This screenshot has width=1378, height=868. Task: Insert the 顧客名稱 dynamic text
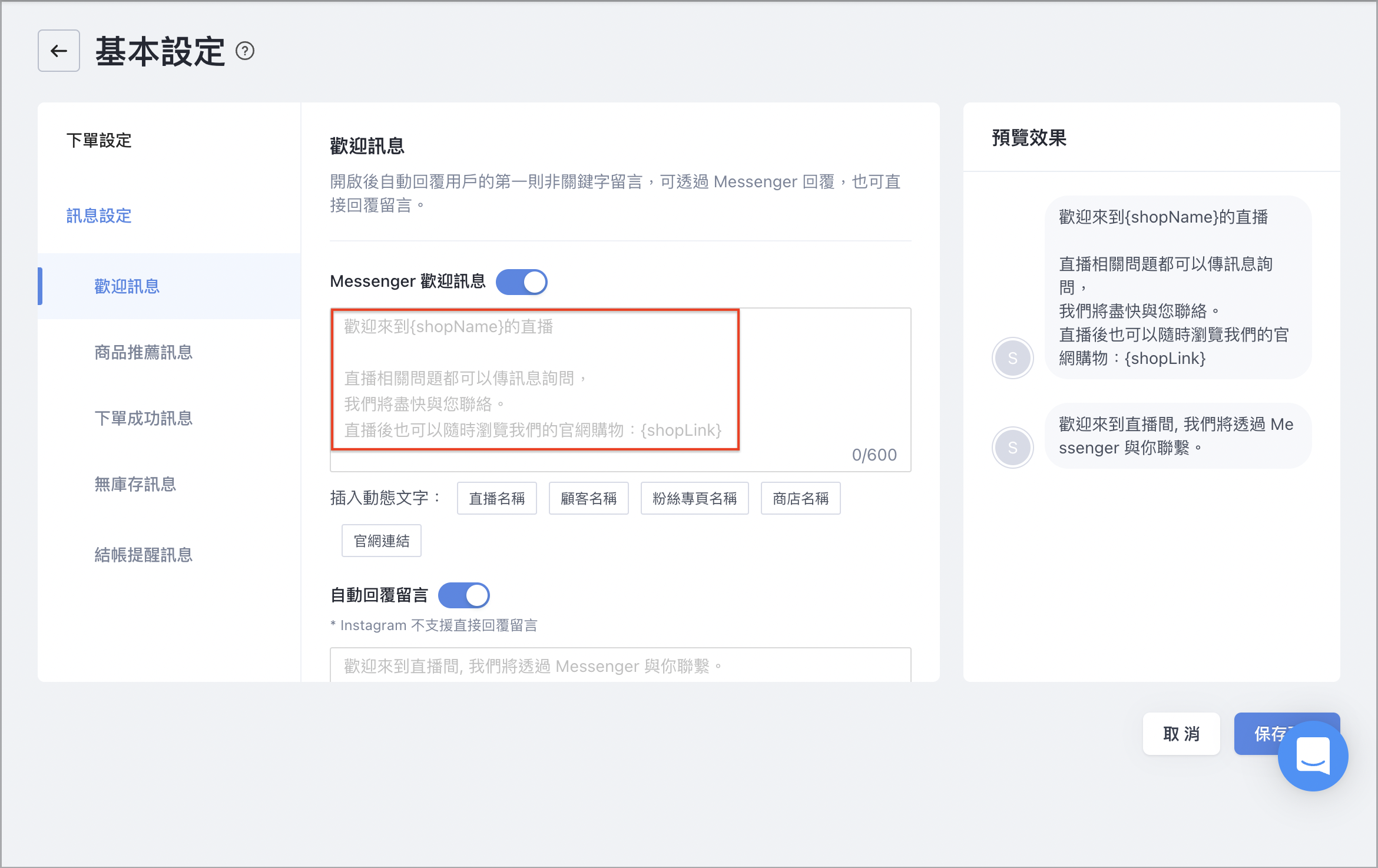pos(589,498)
